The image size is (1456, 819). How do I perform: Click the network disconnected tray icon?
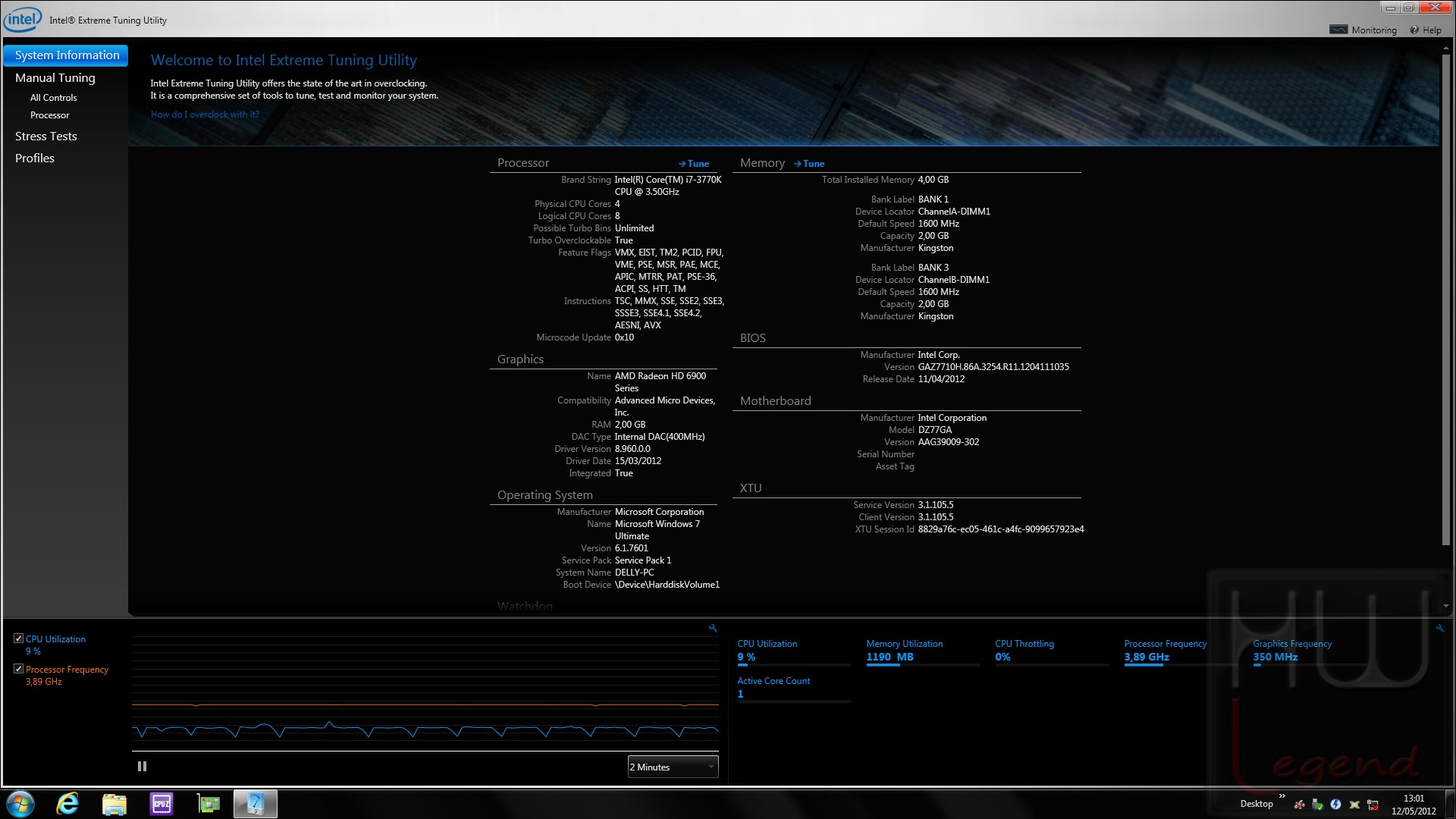point(1373,805)
